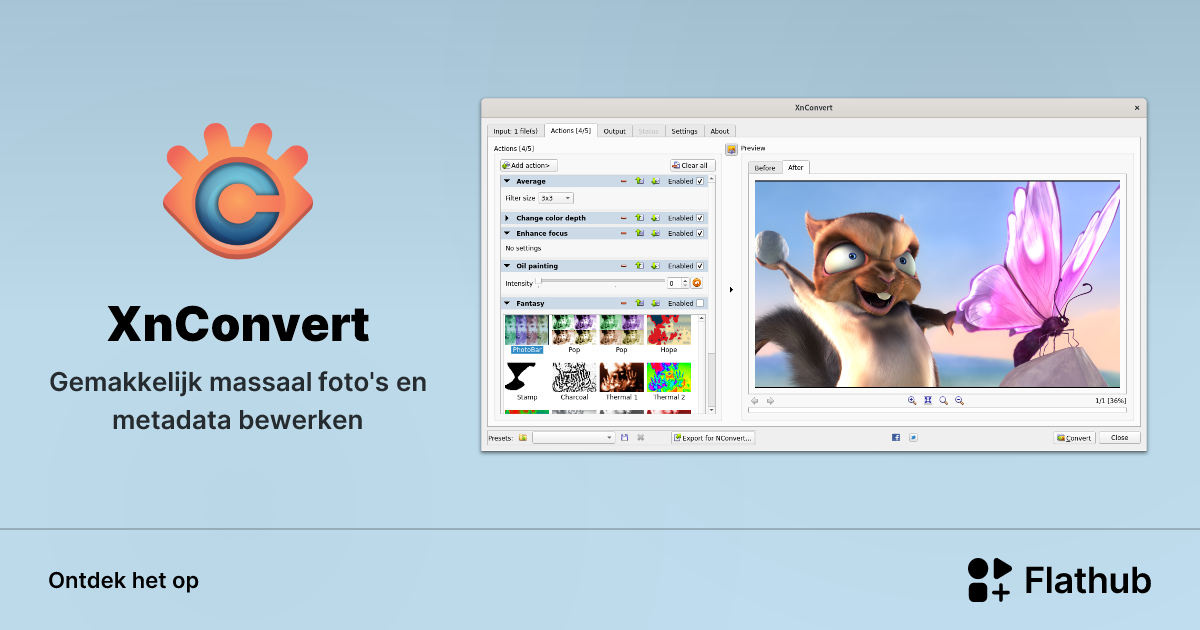1200x630 pixels.
Task: Switch to the Output tab
Action: coord(614,131)
